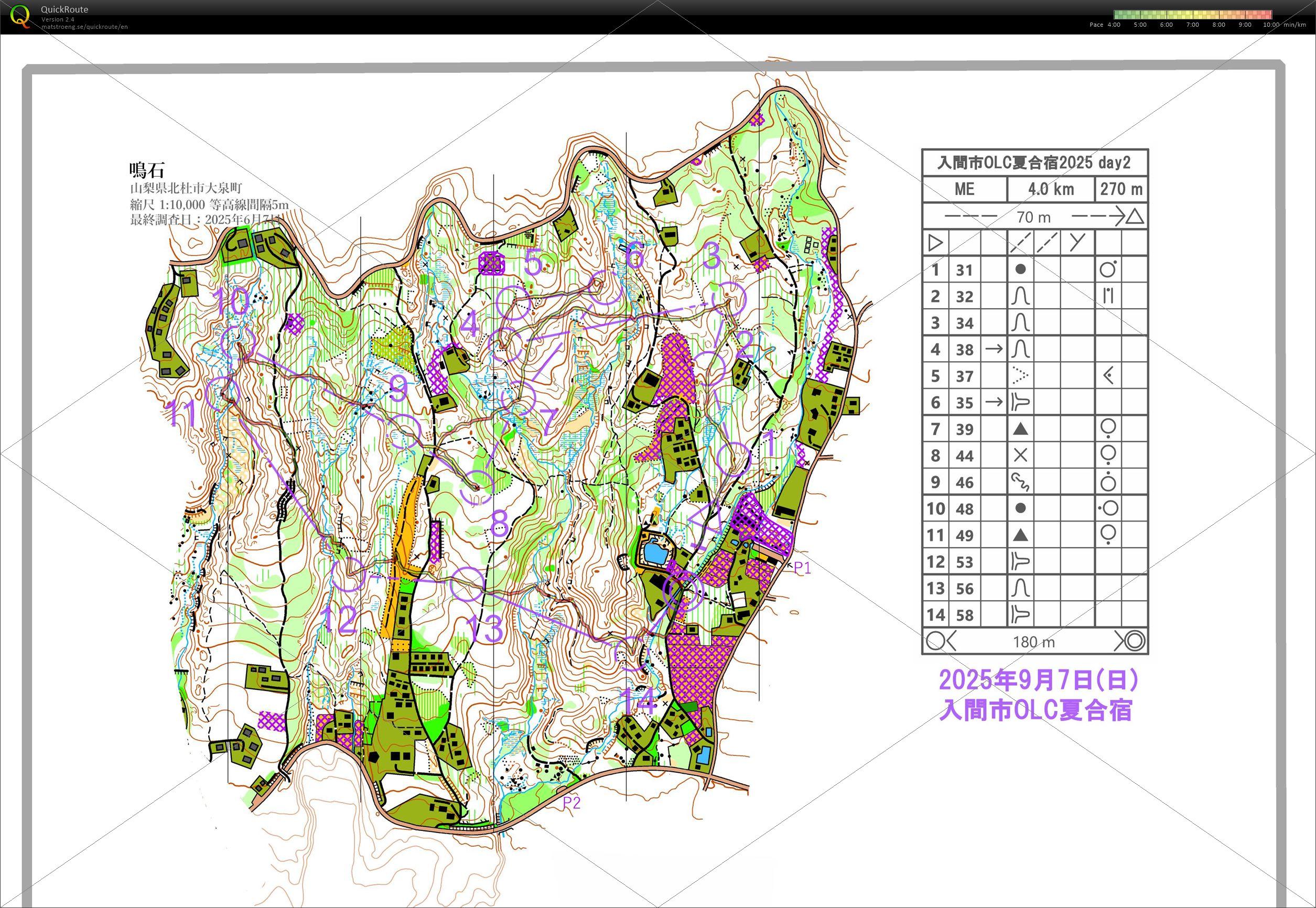Open the matstroeng.se/quickroute/en link
This screenshot has width=1316, height=908.
(x=84, y=27)
